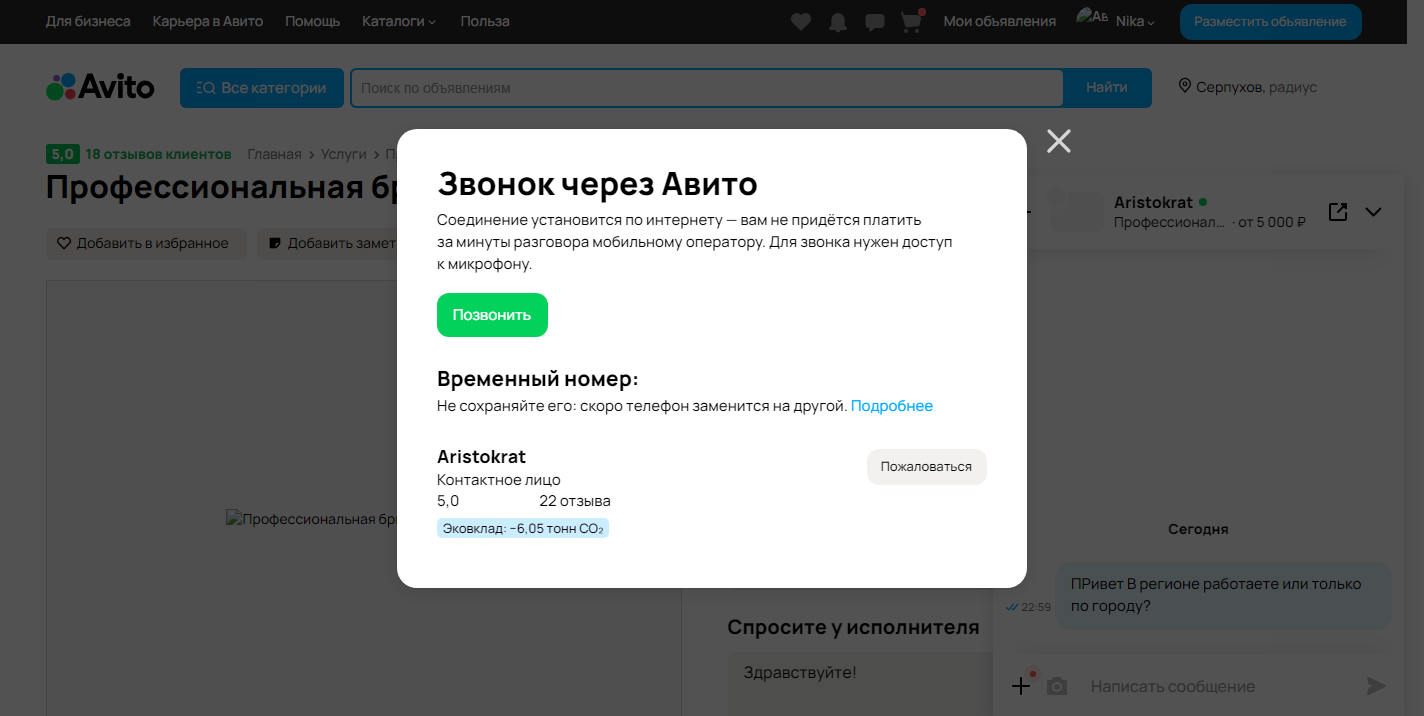Click Здравствуйте! quick reply field
The width and height of the screenshot is (1424, 716).
pyautogui.click(x=860, y=683)
